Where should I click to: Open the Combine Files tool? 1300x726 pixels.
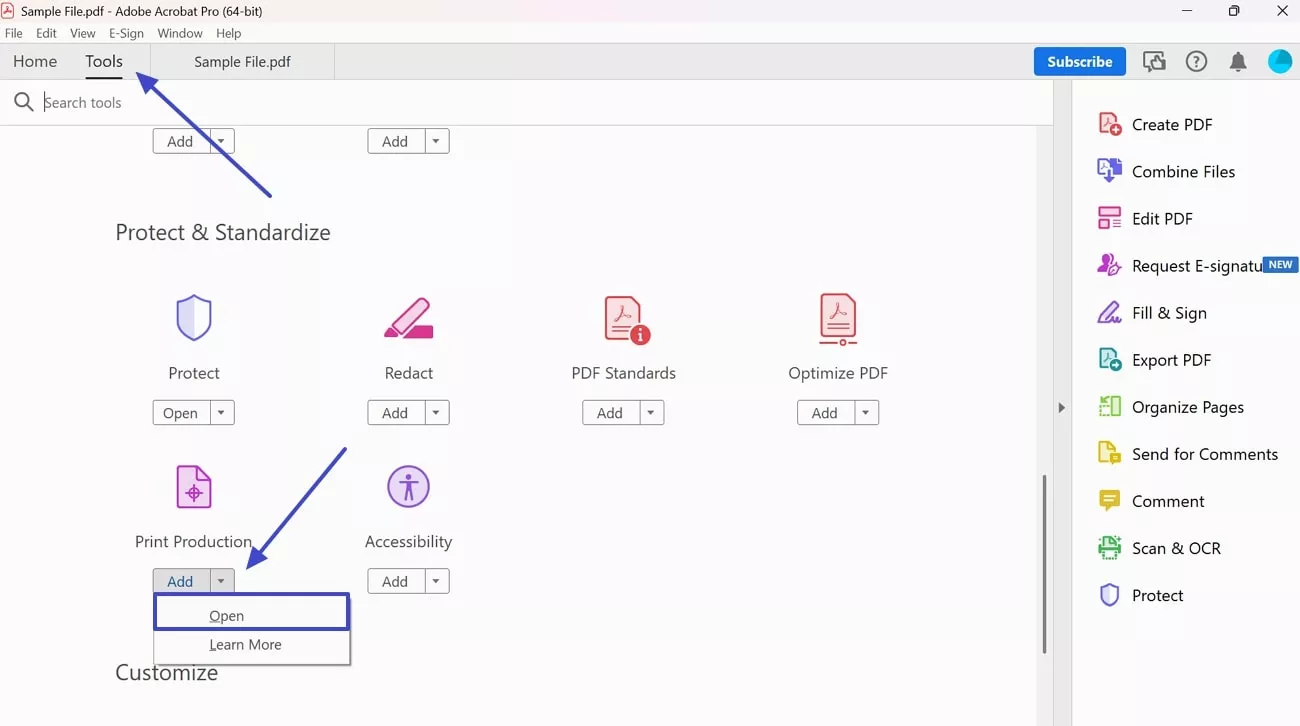[x=1182, y=171]
